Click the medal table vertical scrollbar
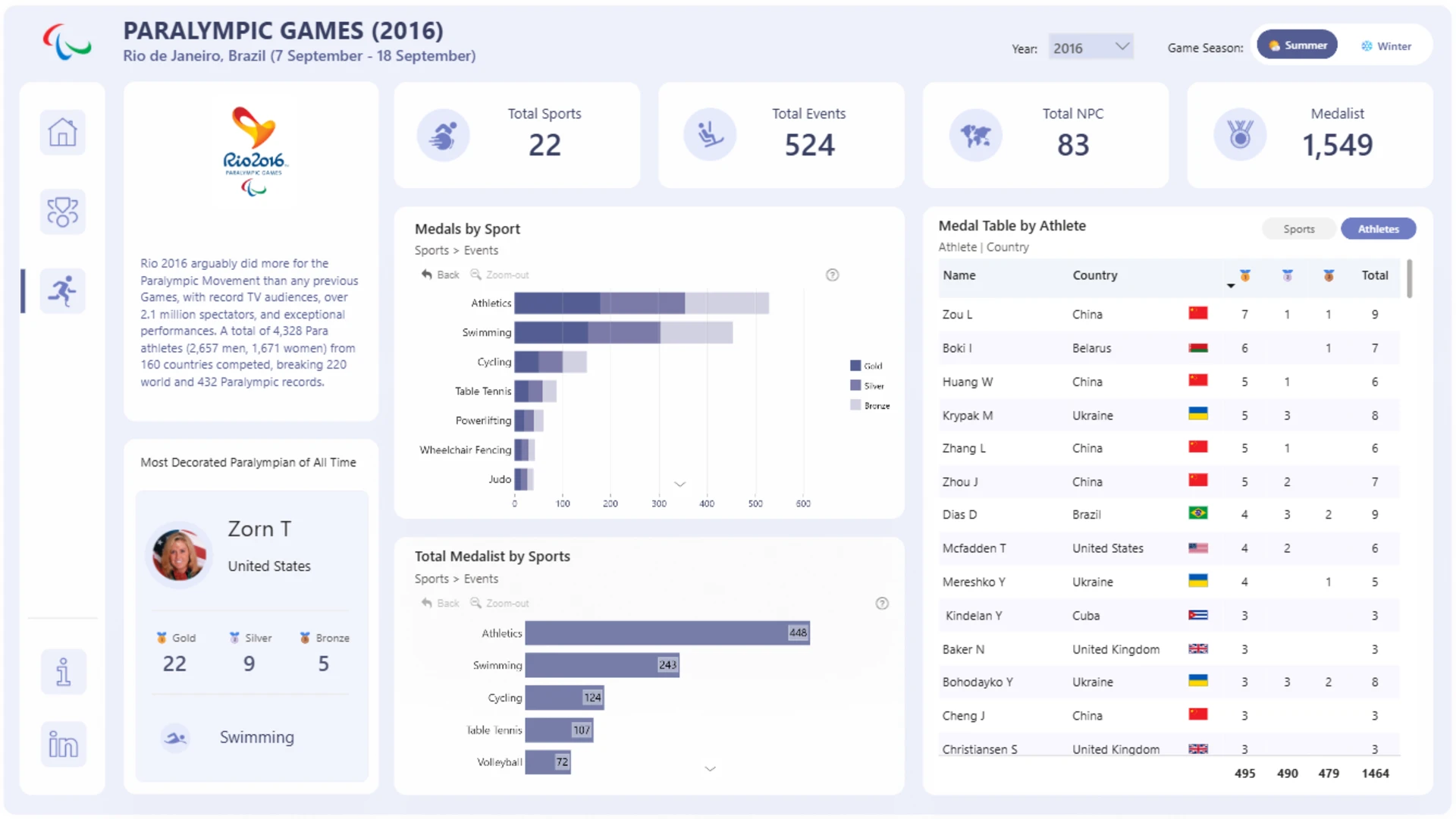Image resolution: width=1456 pixels, height=819 pixels. click(x=1409, y=279)
